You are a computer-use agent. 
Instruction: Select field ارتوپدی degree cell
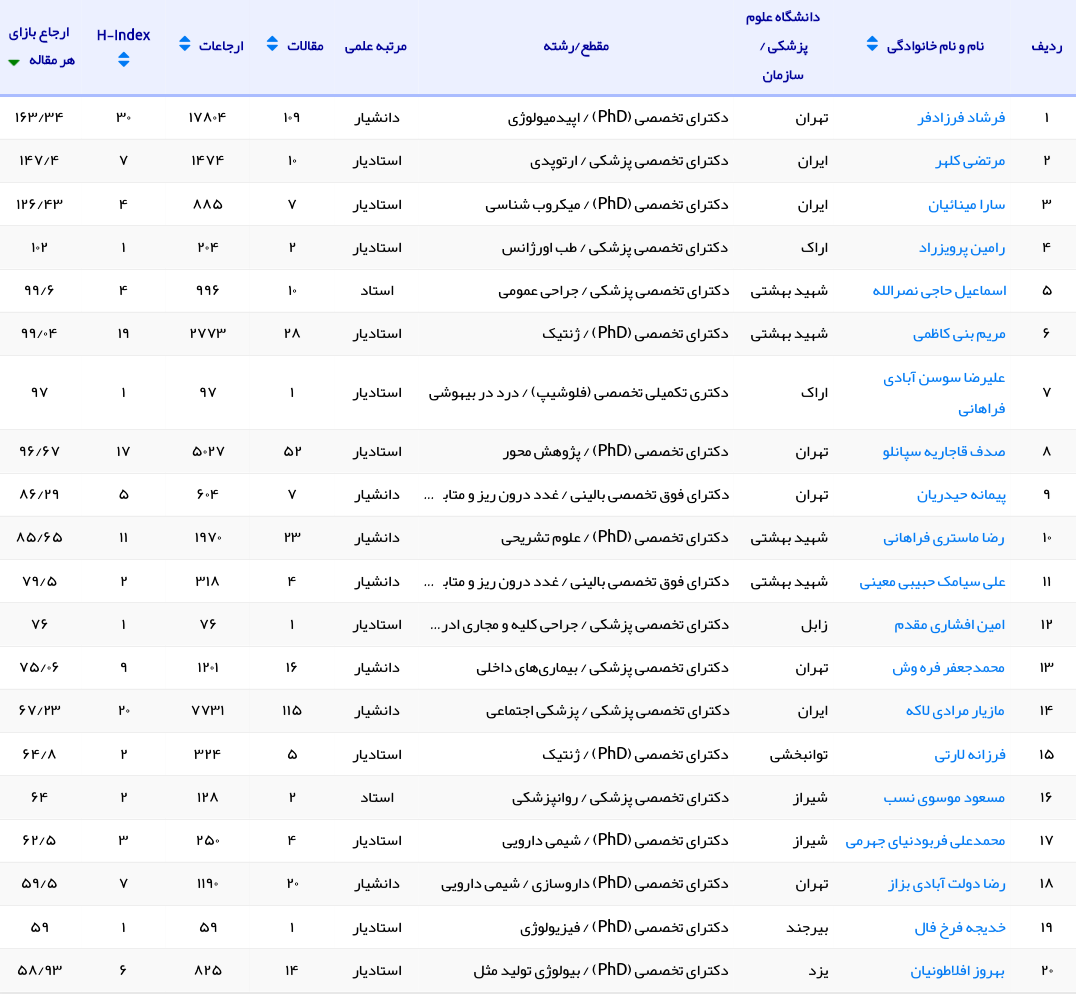tap(629, 161)
